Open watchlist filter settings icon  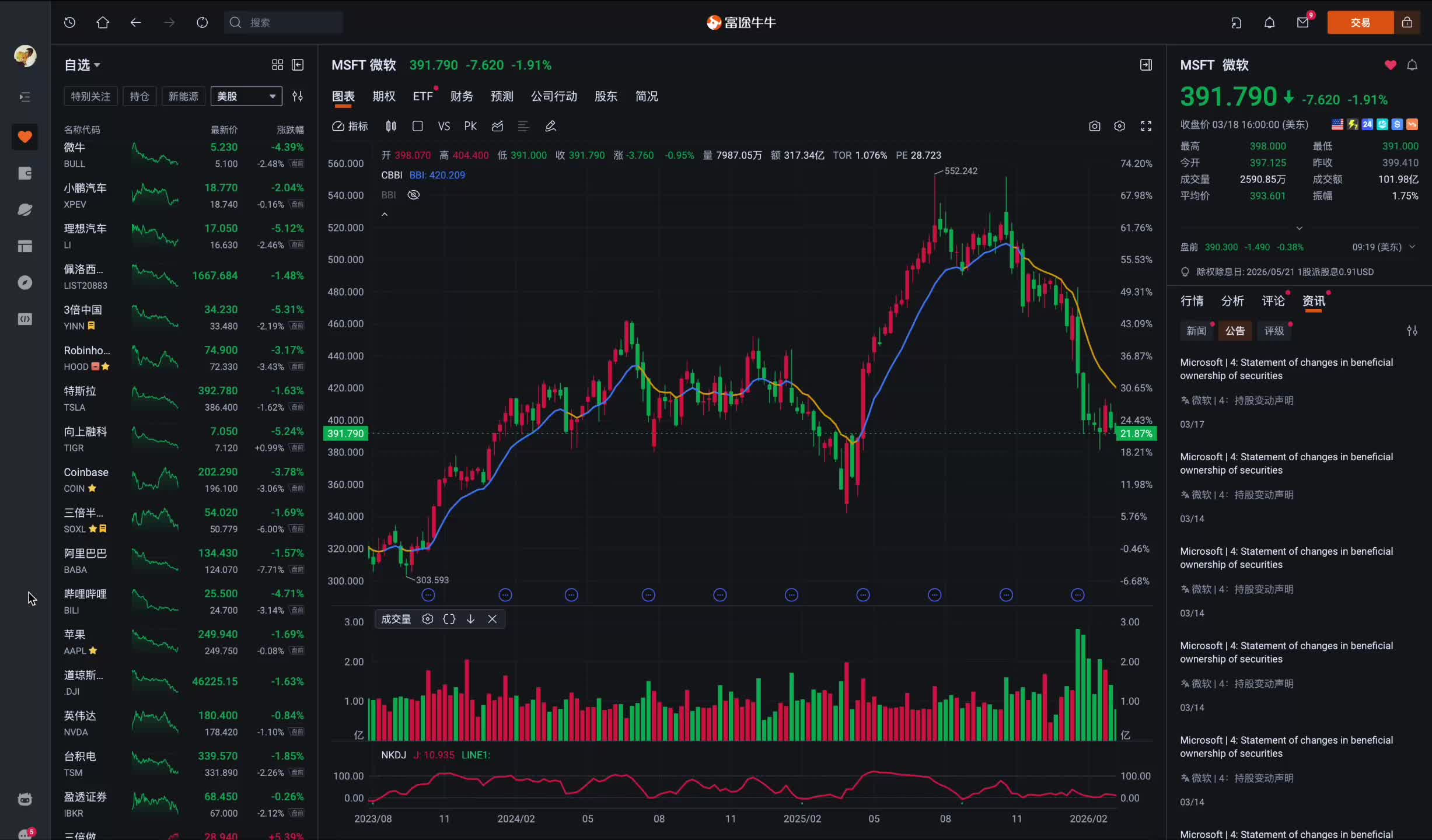[298, 96]
